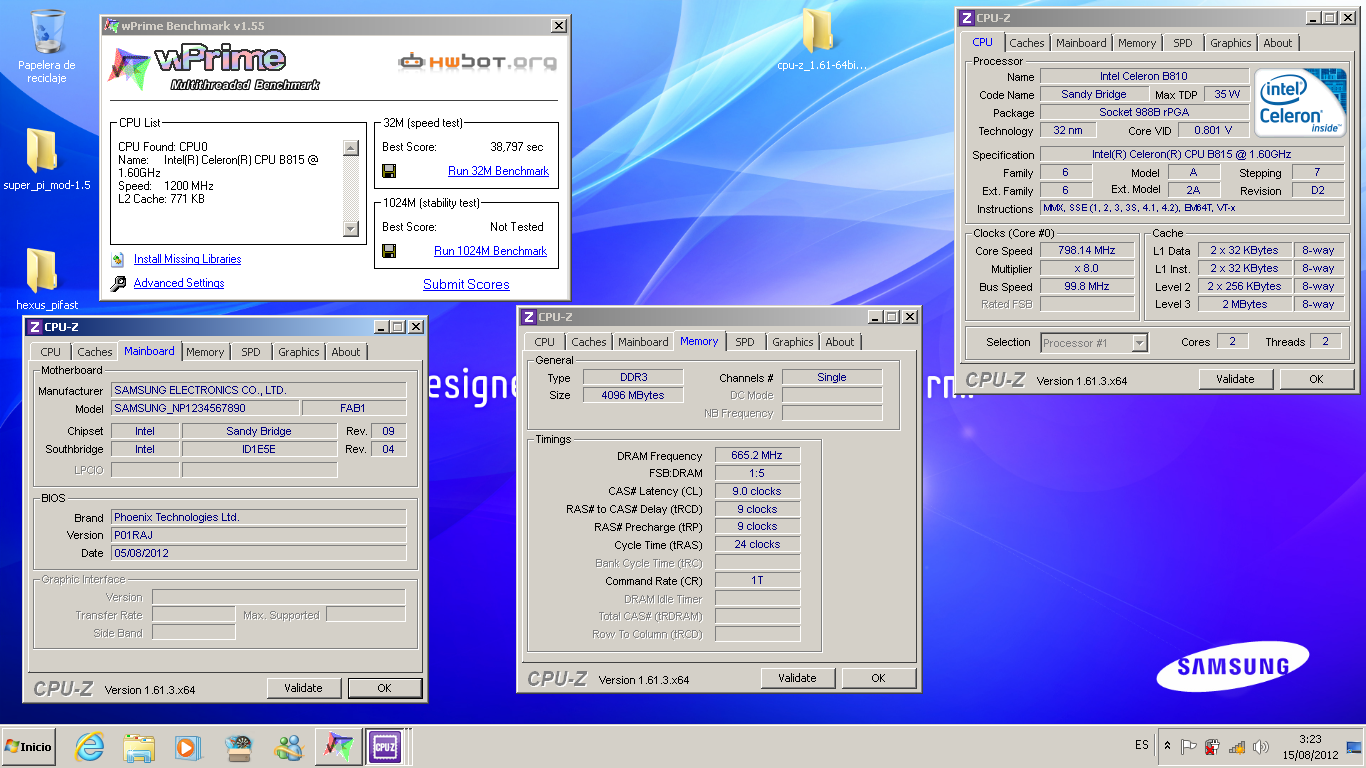This screenshot has height=768, width=1366.
Task: Select SPD tab in top-right CPU-Z window
Action: [x=1183, y=43]
